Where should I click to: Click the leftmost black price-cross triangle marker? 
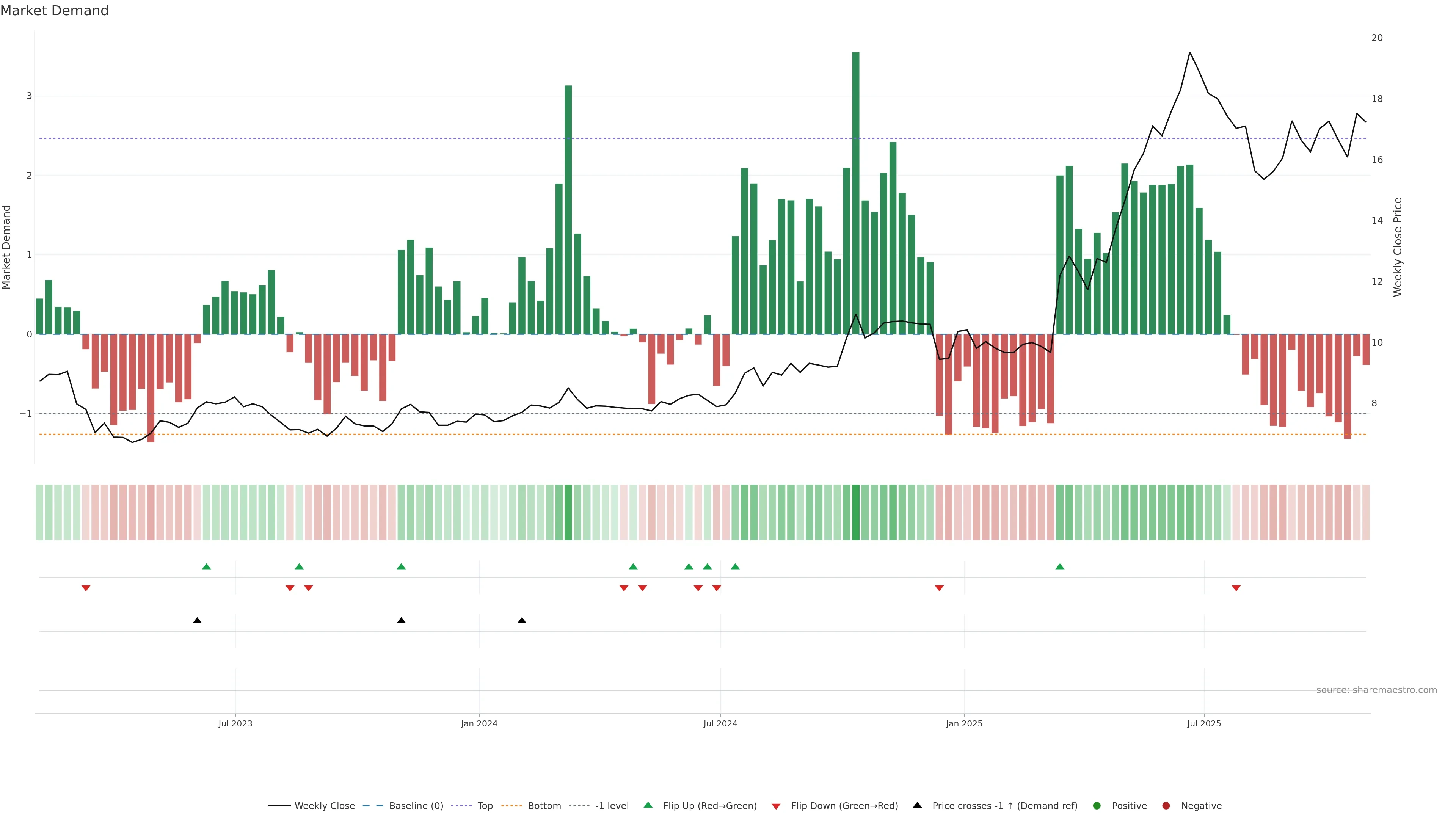pos(197,621)
